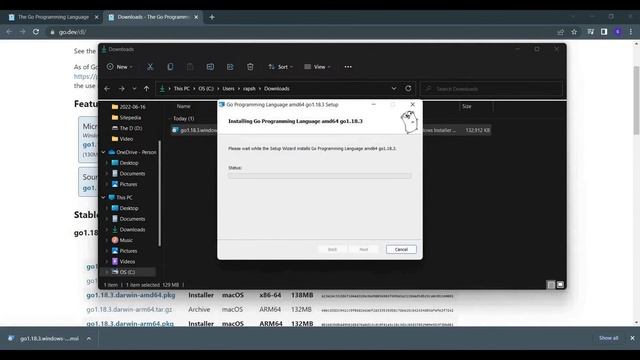640x360 pixels.
Task: Go up one folder level
Action: (x=147, y=89)
